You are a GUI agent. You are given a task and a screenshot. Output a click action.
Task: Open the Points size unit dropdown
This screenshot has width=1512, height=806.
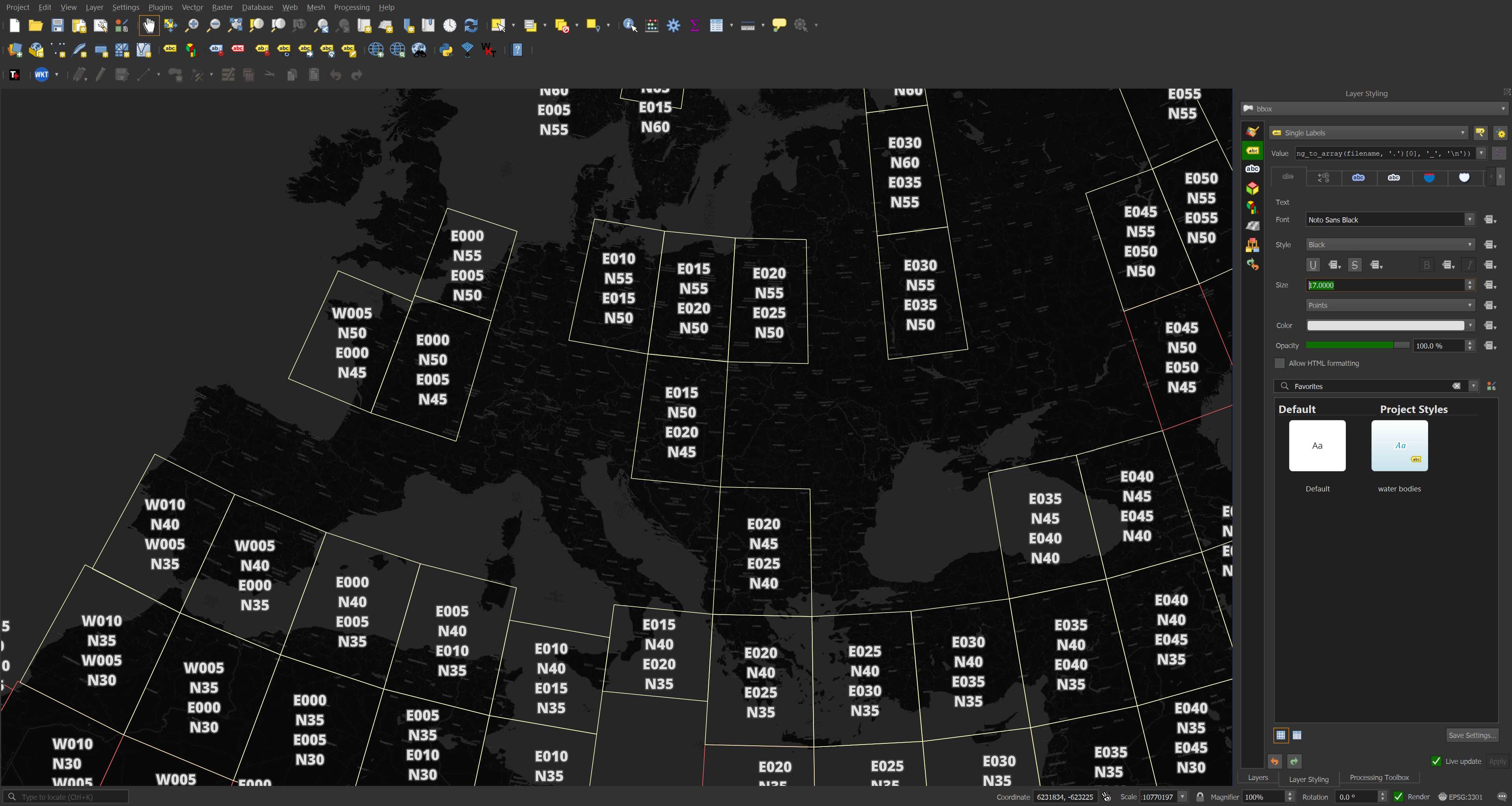pyautogui.click(x=1390, y=305)
